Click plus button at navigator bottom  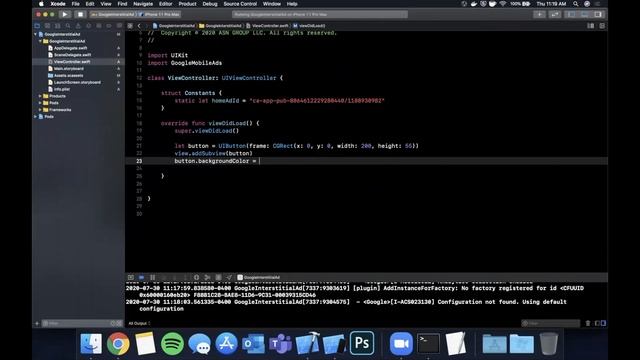click(37, 323)
